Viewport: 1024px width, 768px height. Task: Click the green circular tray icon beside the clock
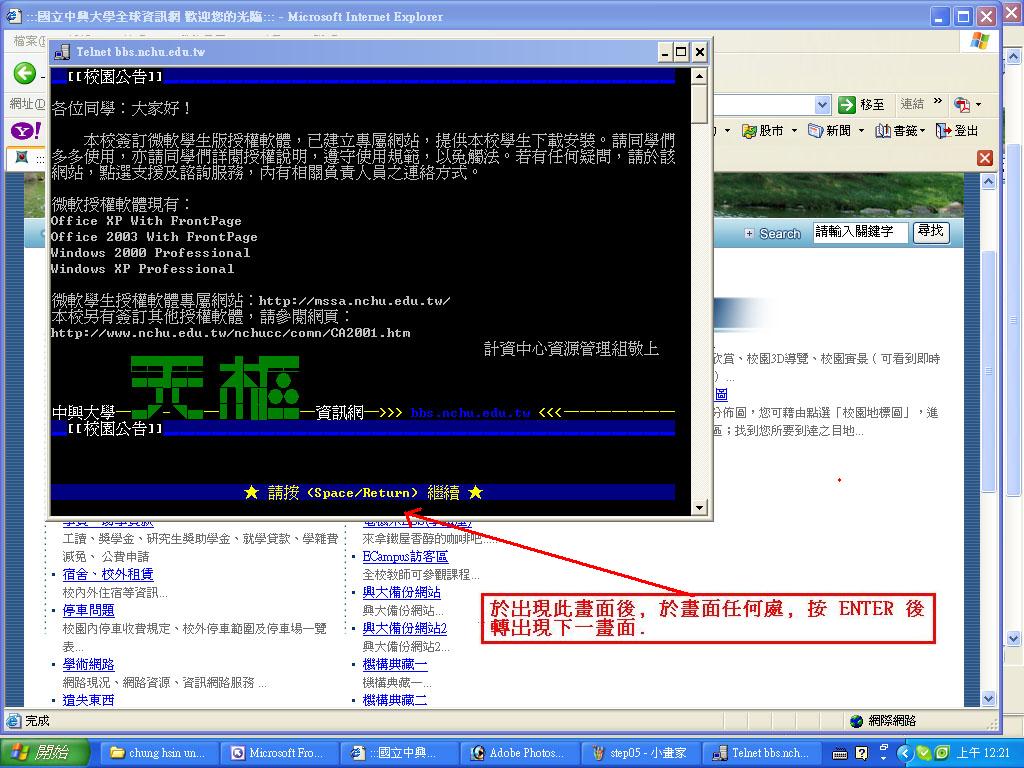point(942,754)
